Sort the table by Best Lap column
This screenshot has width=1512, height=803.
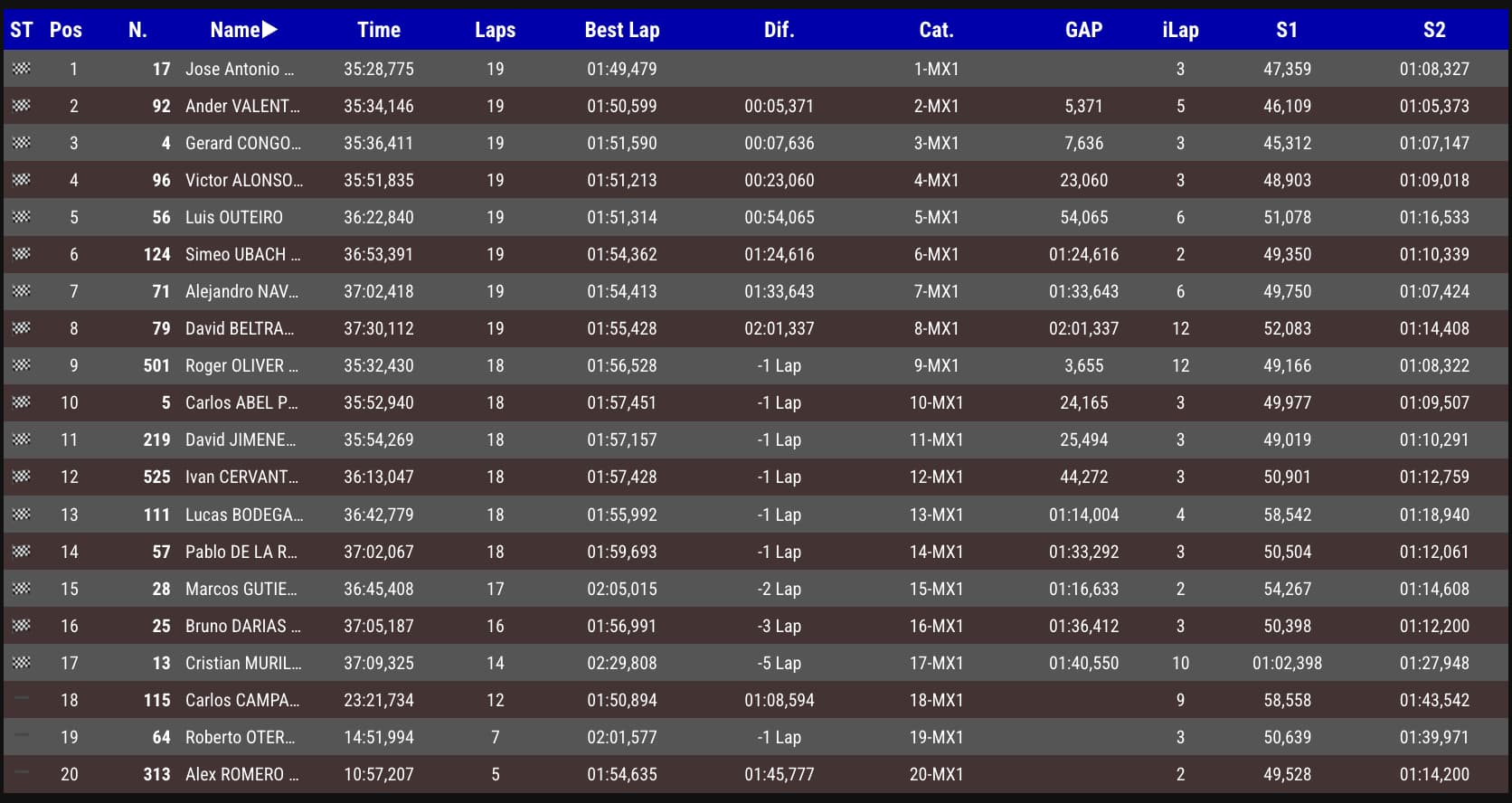click(621, 30)
